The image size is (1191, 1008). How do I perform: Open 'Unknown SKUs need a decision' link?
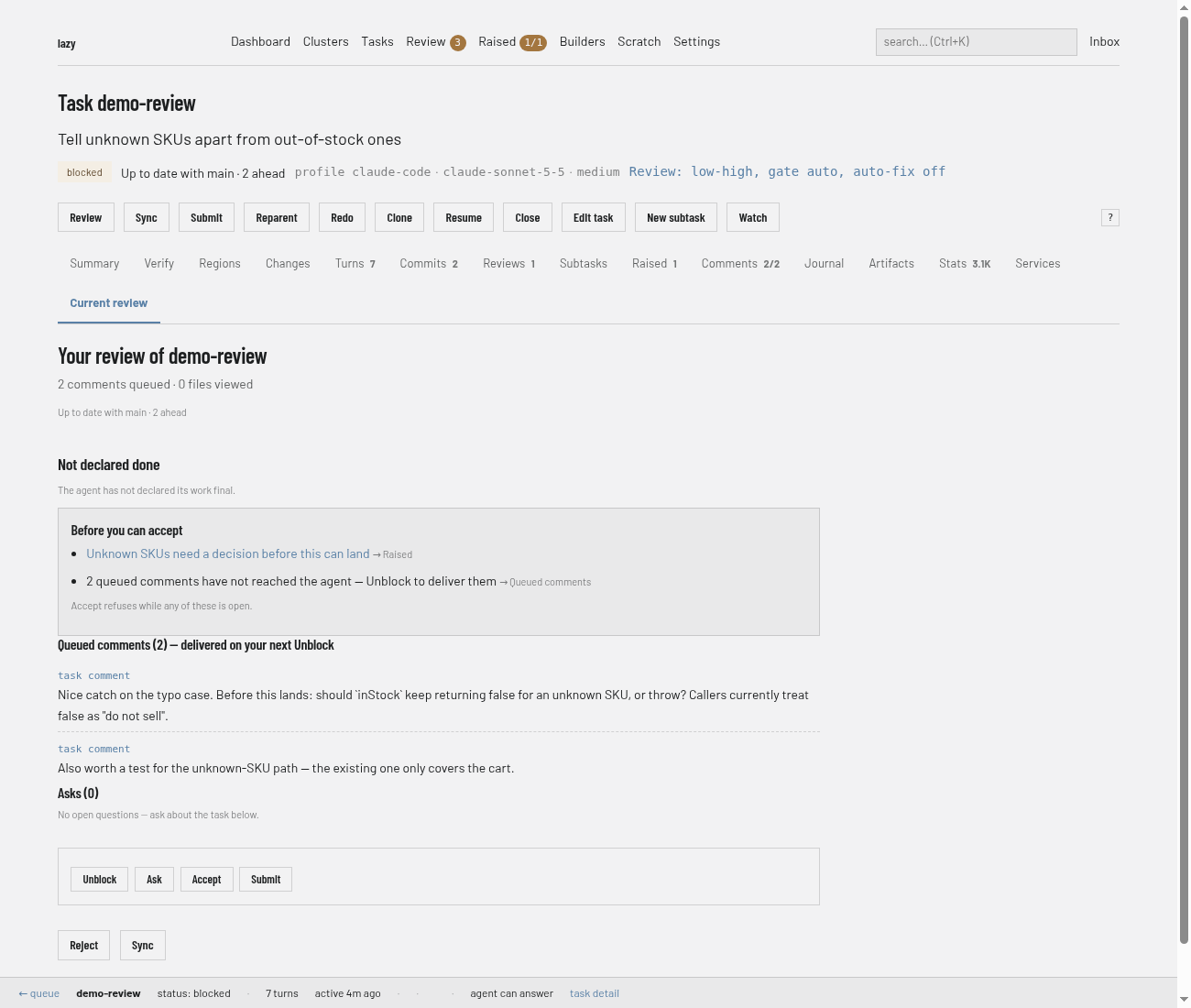[228, 554]
